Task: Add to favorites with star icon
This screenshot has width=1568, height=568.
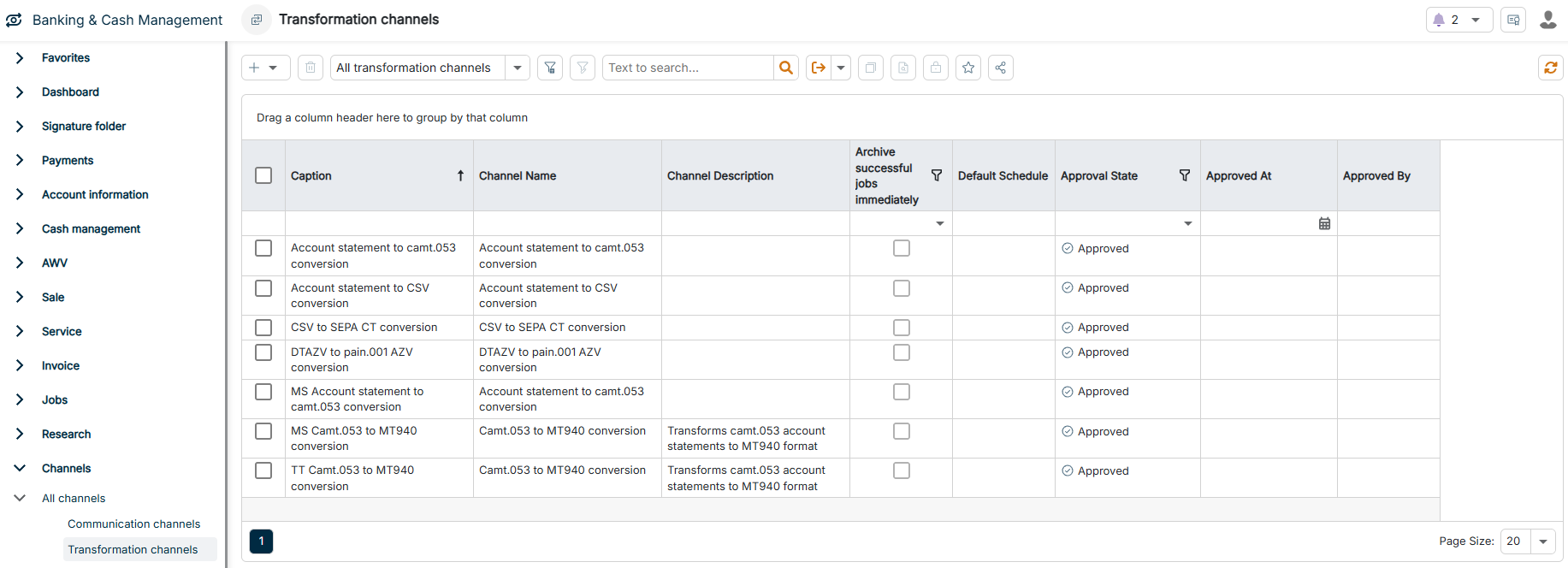Action: pos(968,68)
